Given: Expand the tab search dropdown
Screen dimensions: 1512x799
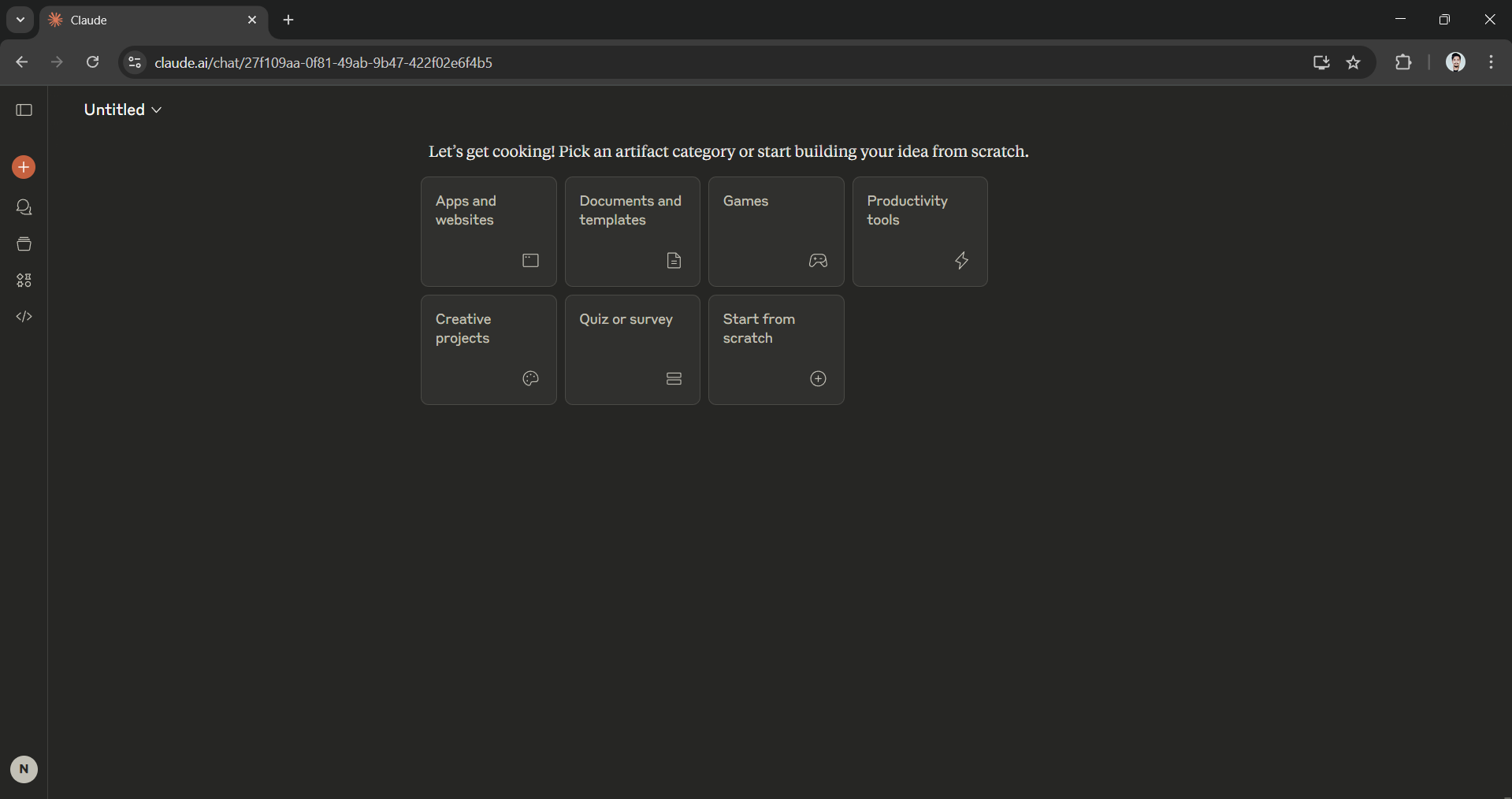Looking at the screenshot, I should (20, 20).
